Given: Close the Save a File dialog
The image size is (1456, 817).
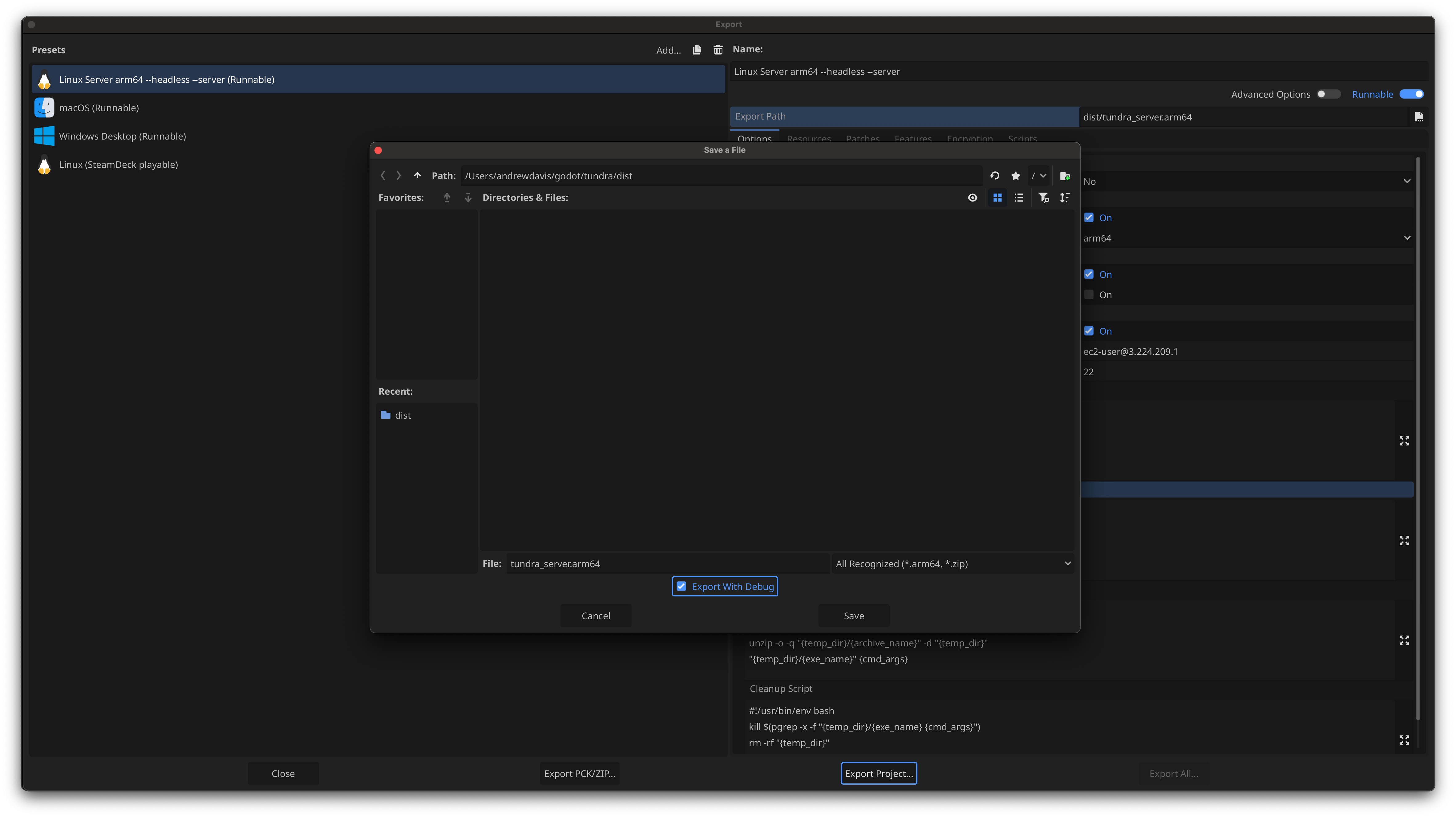Looking at the screenshot, I should [x=378, y=150].
